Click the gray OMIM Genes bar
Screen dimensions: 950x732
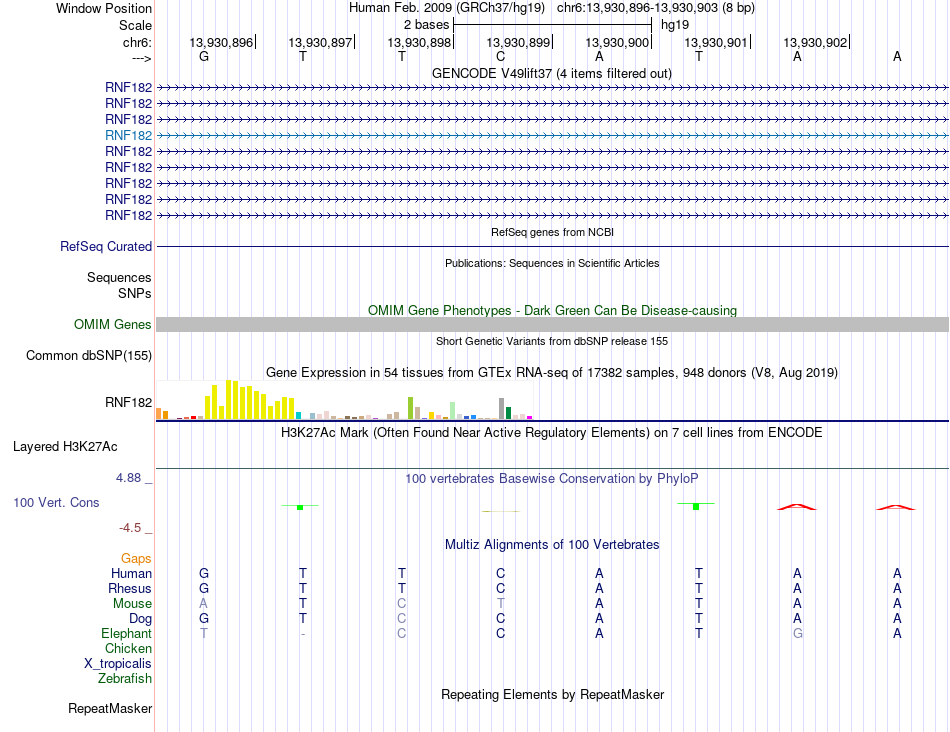552,324
